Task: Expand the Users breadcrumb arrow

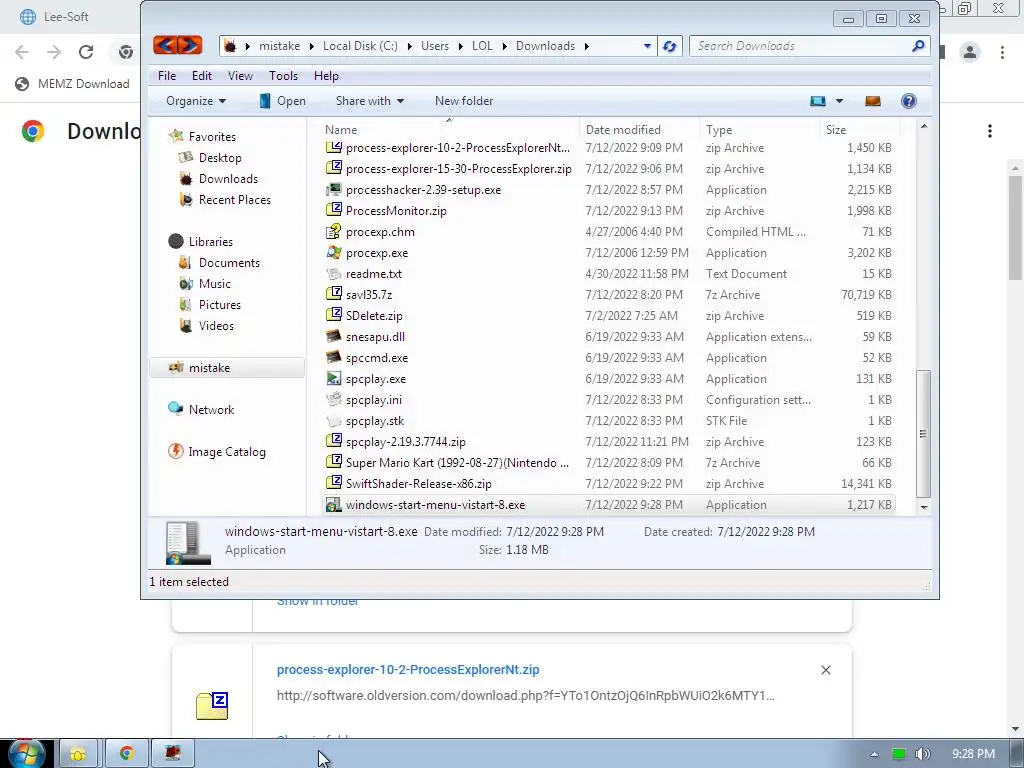Action: [x=460, y=46]
